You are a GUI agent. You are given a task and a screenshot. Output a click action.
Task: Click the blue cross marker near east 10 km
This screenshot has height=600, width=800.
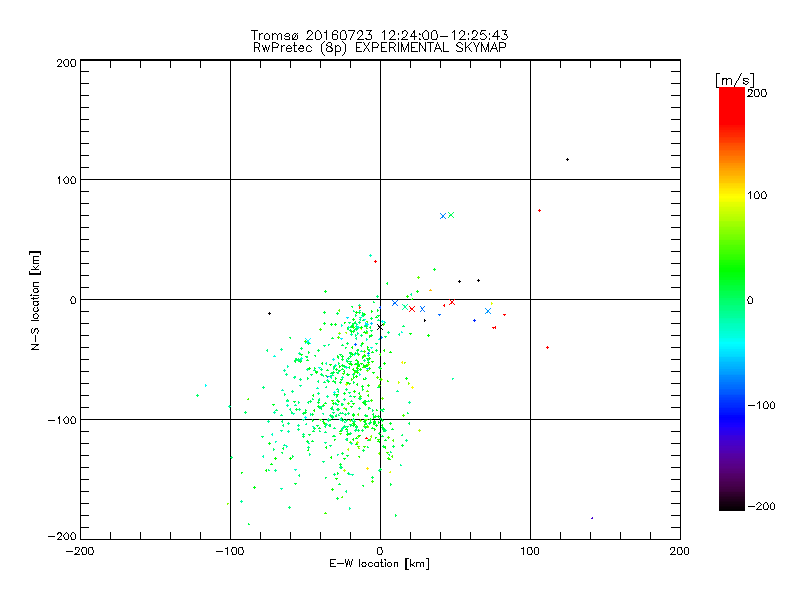click(x=394, y=303)
